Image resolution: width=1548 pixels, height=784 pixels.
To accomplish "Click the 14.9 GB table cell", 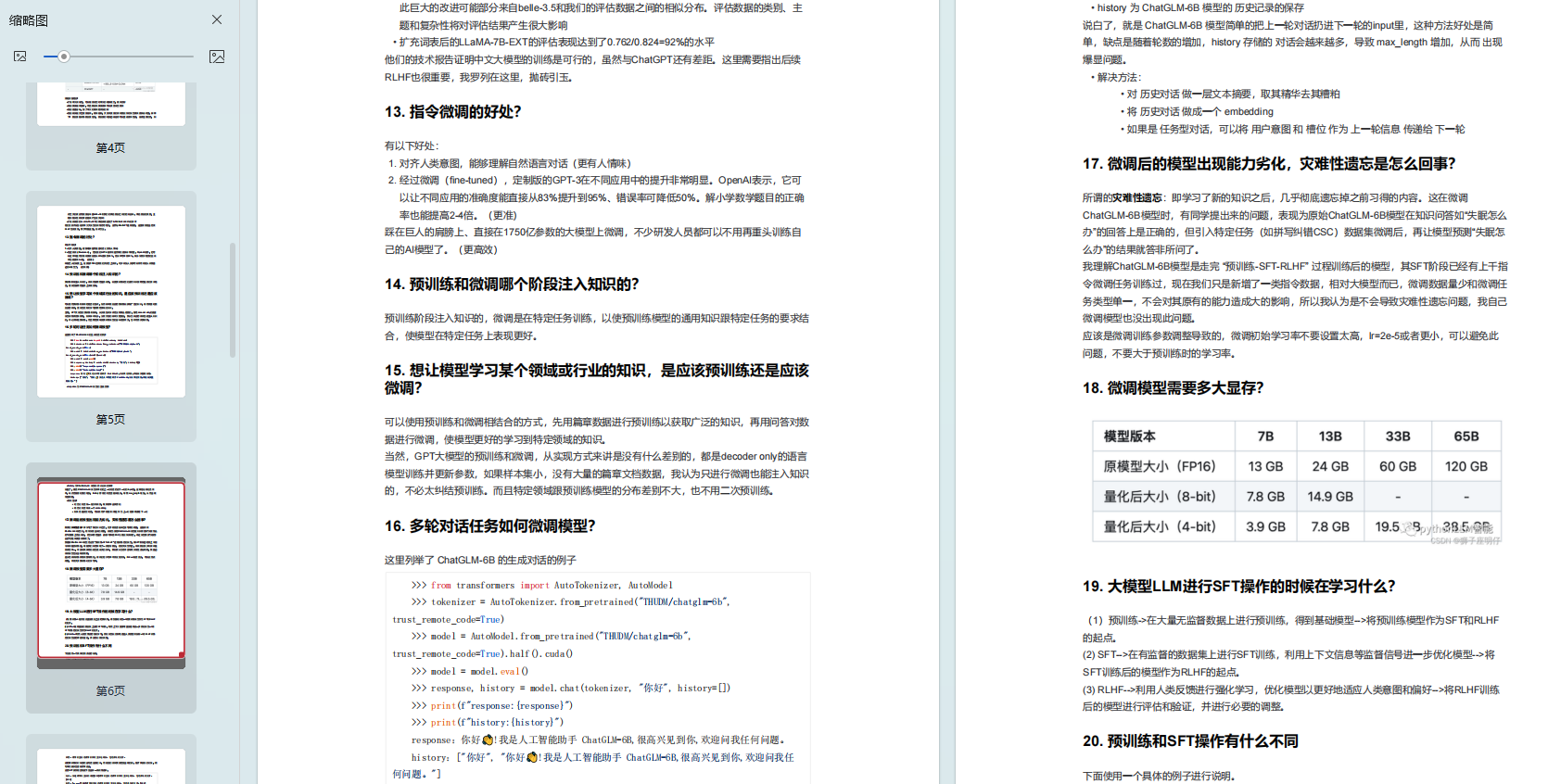I will point(1330,497).
